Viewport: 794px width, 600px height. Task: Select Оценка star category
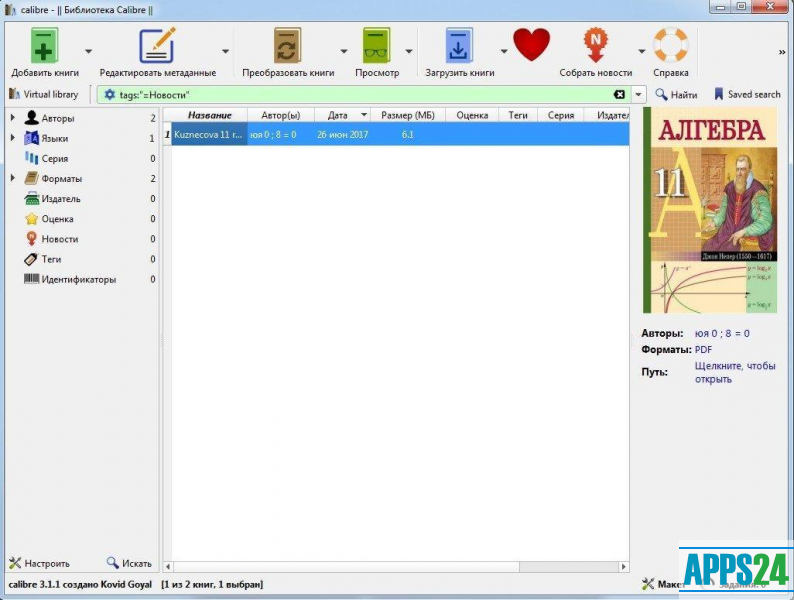[x=57, y=219]
